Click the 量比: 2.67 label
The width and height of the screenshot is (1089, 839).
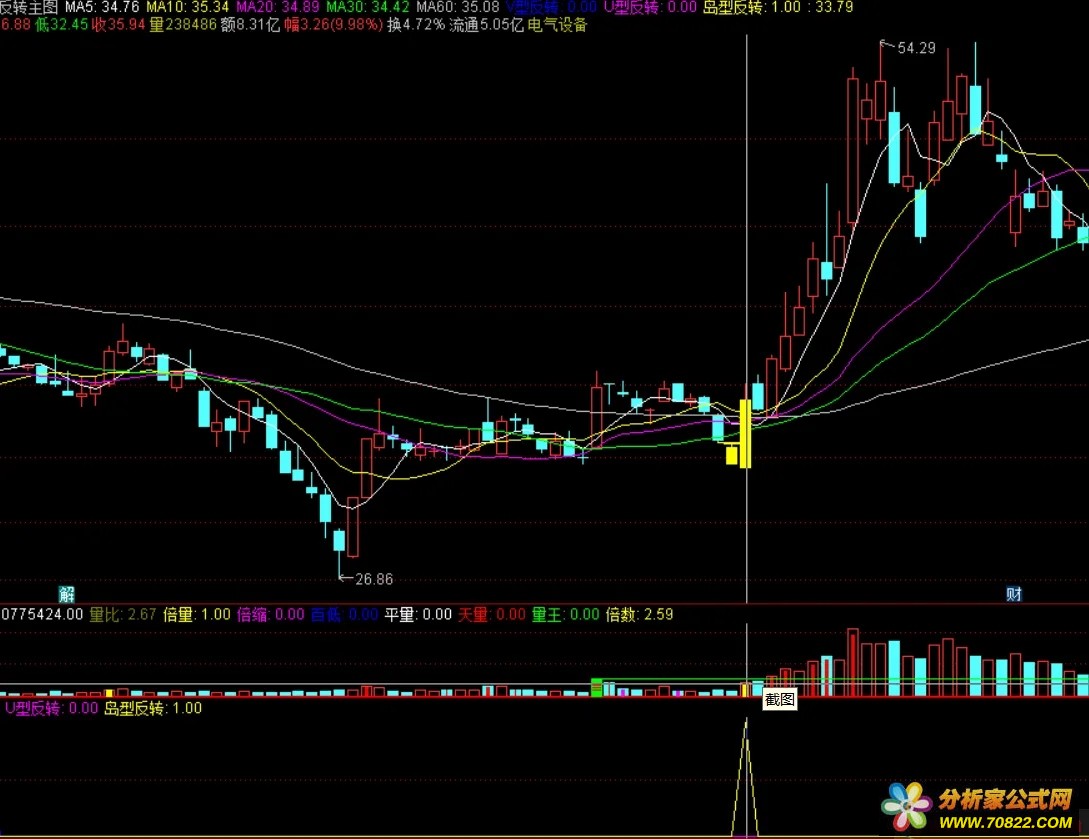point(123,615)
